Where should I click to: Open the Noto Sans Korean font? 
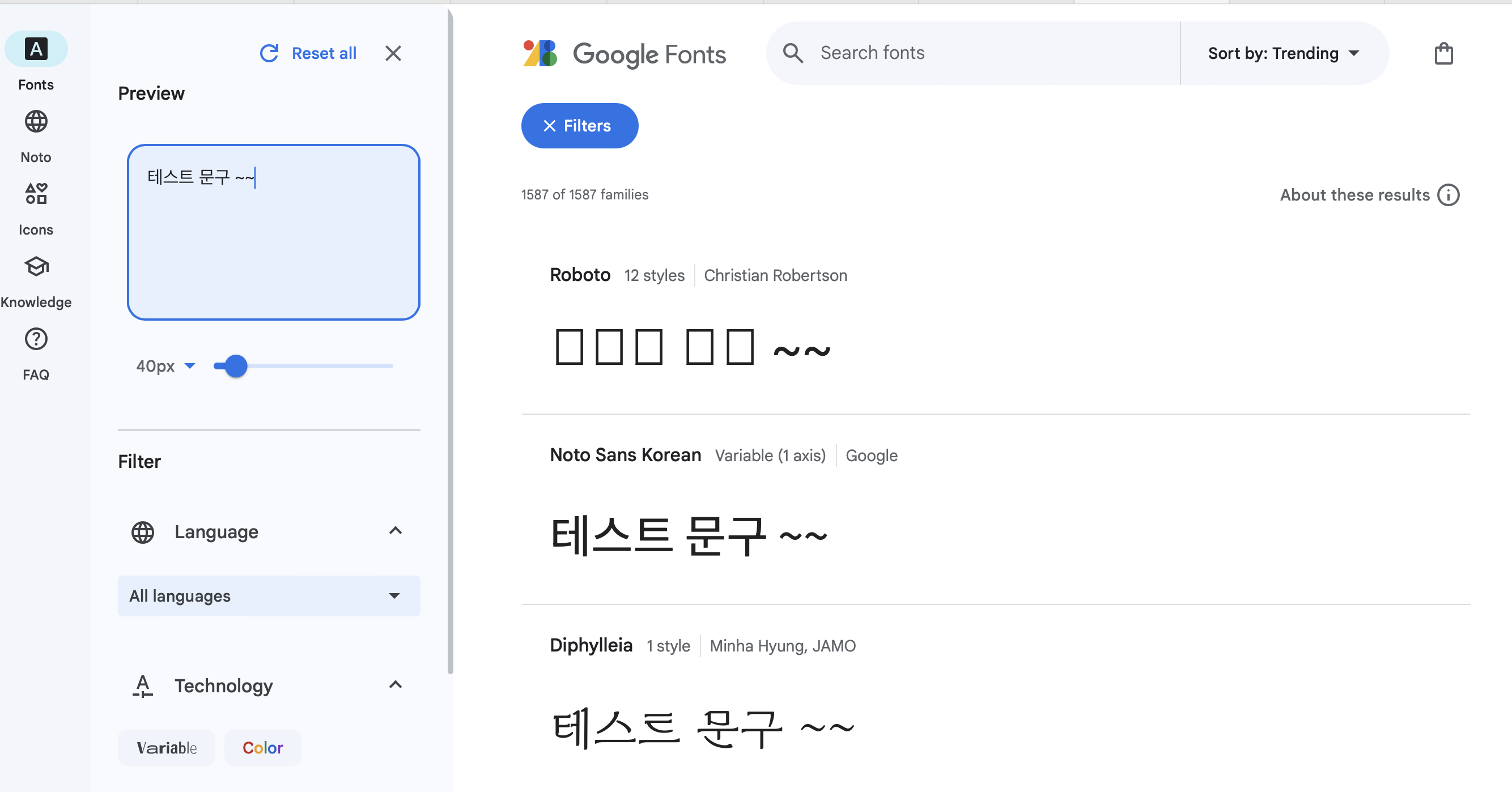[x=625, y=455]
